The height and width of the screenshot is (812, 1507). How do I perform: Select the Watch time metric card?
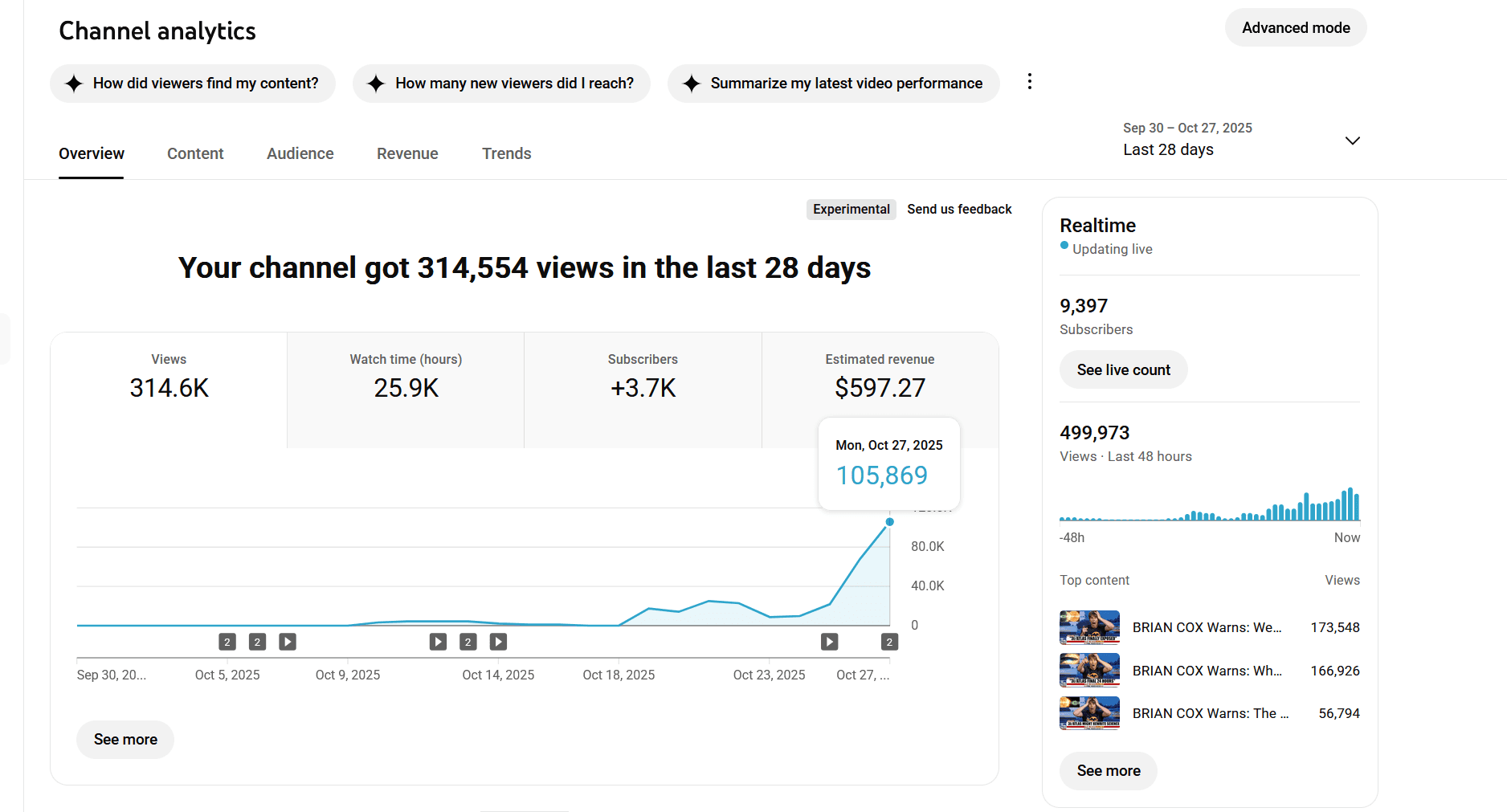tap(405, 389)
